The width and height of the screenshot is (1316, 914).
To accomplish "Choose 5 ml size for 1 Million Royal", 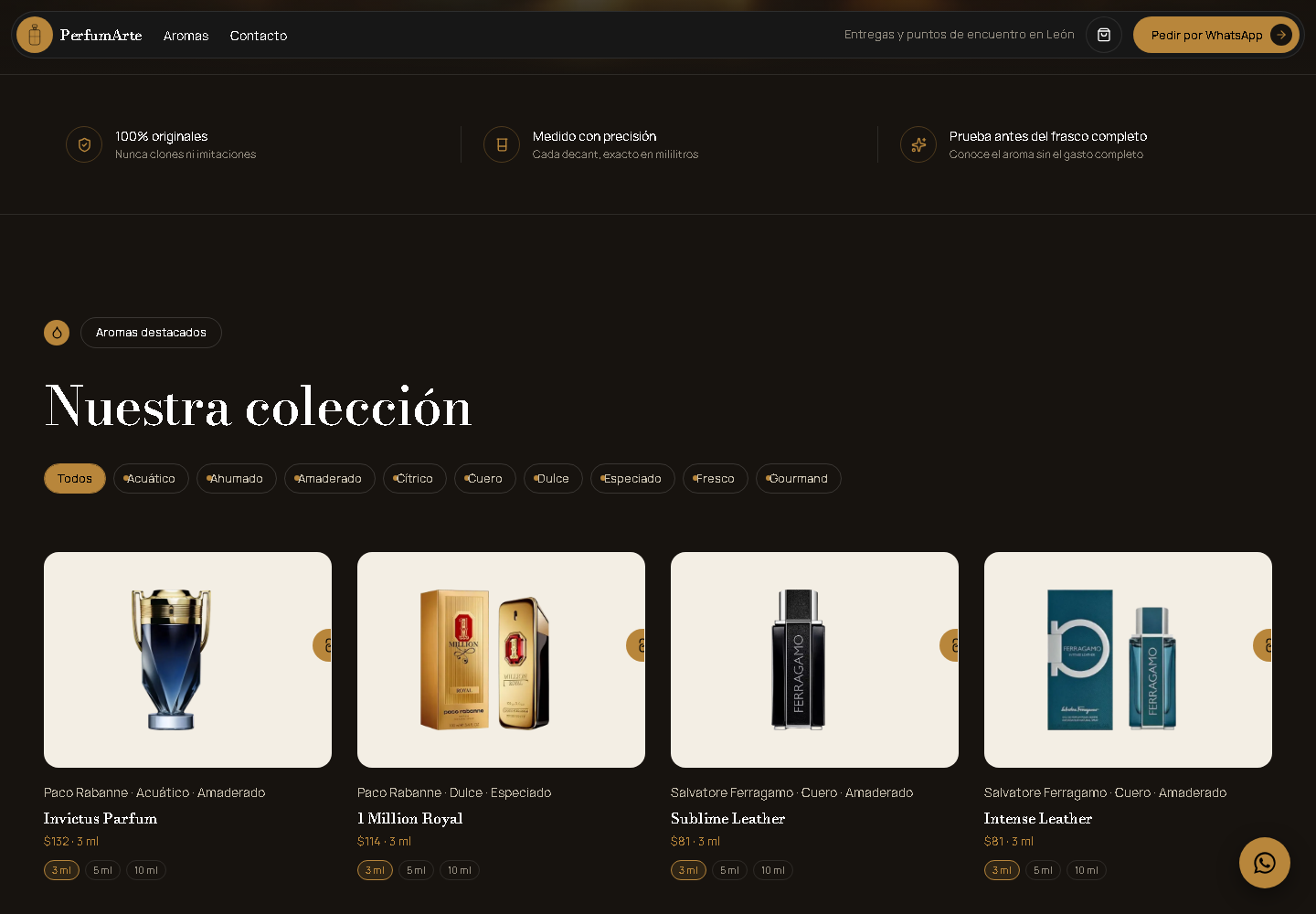I will coord(416,870).
